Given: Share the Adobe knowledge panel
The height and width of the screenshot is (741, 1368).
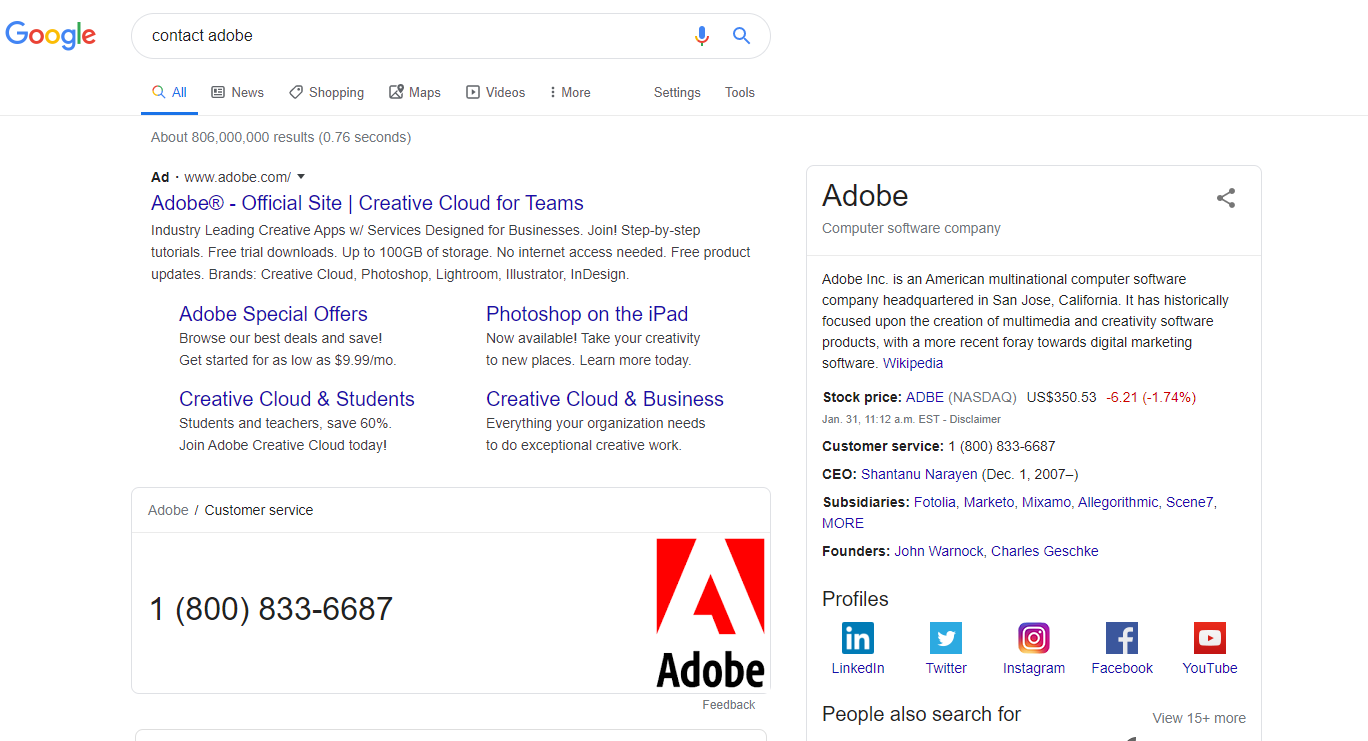Looking at the screenshot, I should pos(1226,198).
